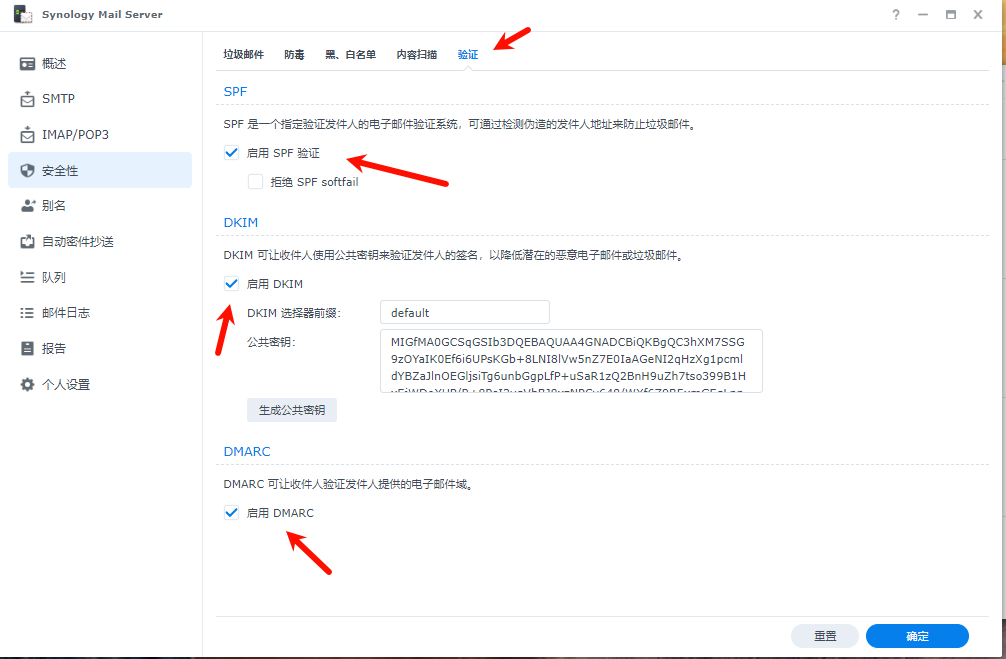Click the IMAP/POP3 inbox icon in sidebar

[x=27, y=135]
